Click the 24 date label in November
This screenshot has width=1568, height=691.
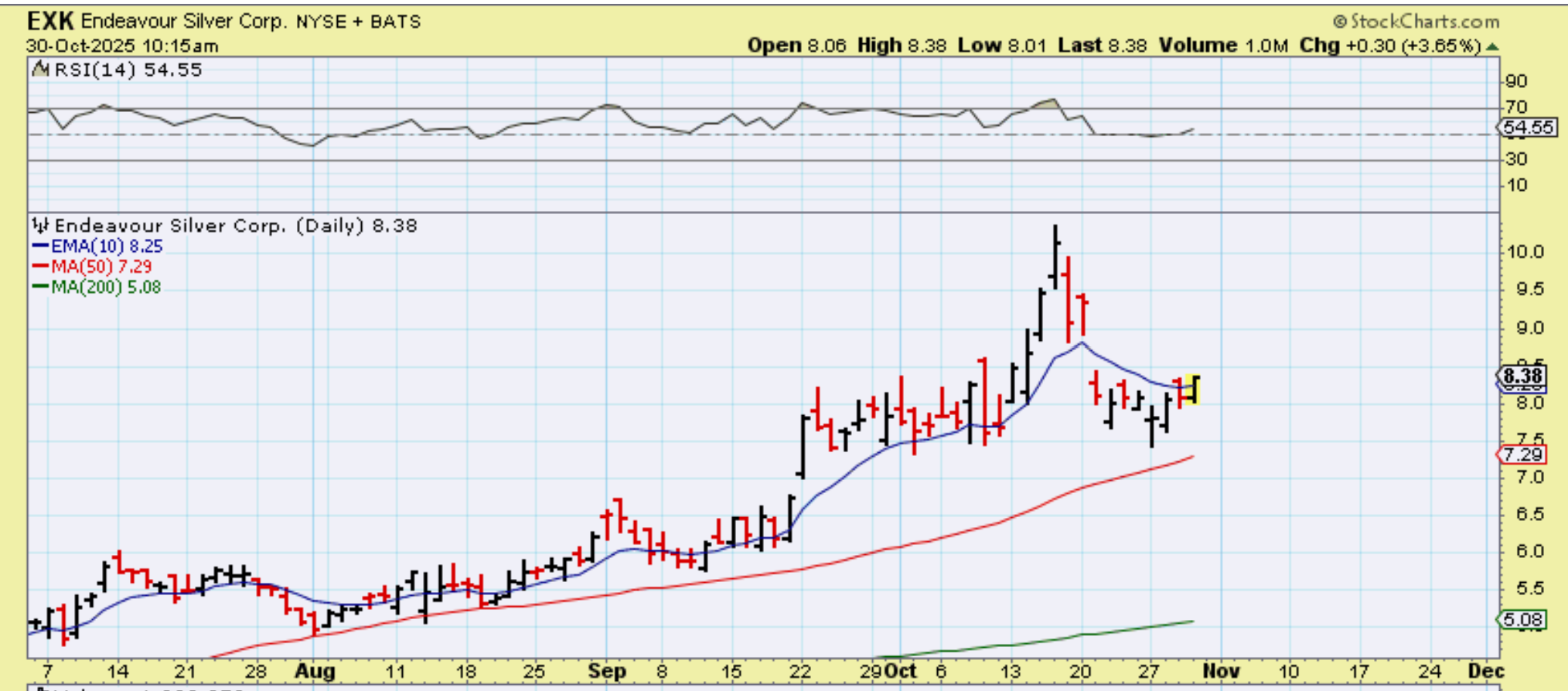tap(1430, 672)
